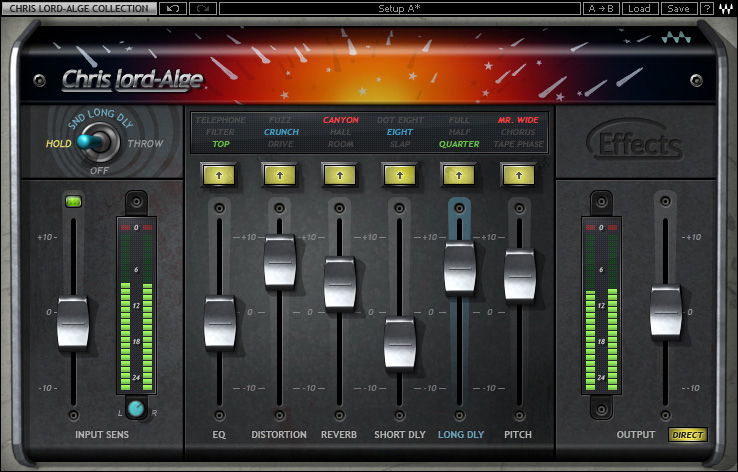This screenshot has width=738, height=472.
Task: Click the A→B copy button
Action: tap(601, 8)
